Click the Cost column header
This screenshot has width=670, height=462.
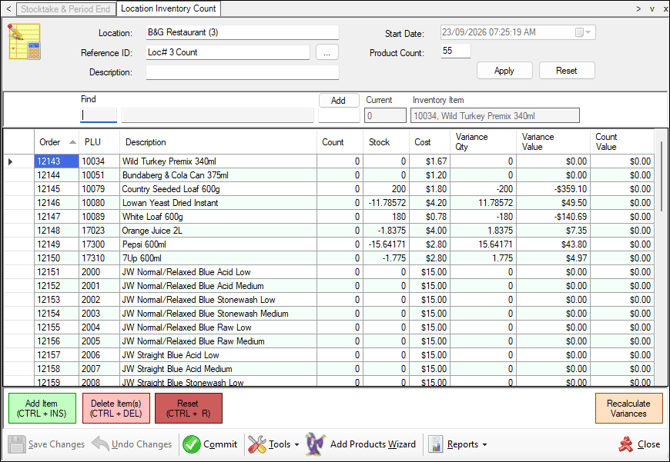coord(429,142)
